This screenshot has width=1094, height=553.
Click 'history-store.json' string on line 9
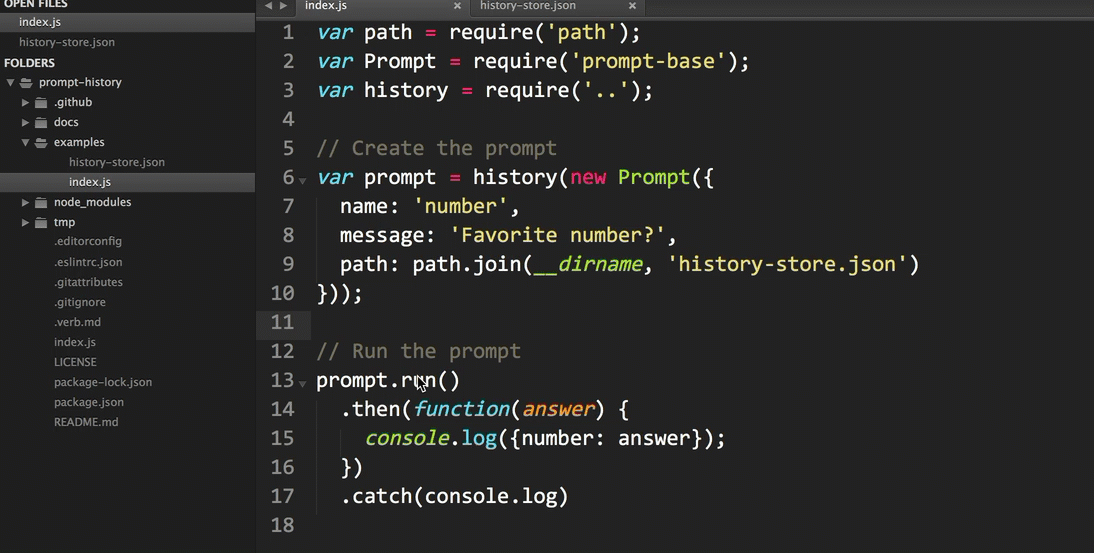[787, 264]
